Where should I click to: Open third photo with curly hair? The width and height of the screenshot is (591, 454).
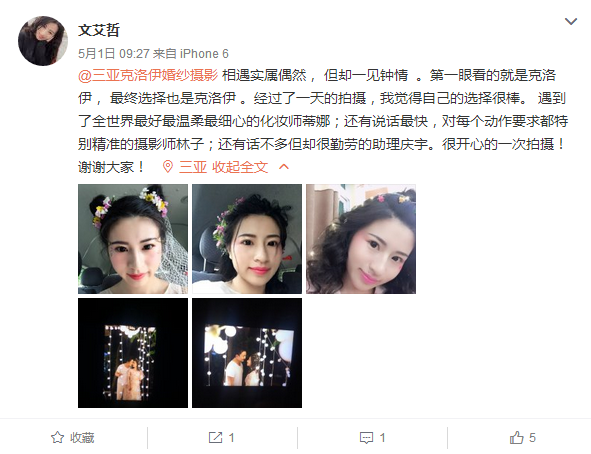361,239
